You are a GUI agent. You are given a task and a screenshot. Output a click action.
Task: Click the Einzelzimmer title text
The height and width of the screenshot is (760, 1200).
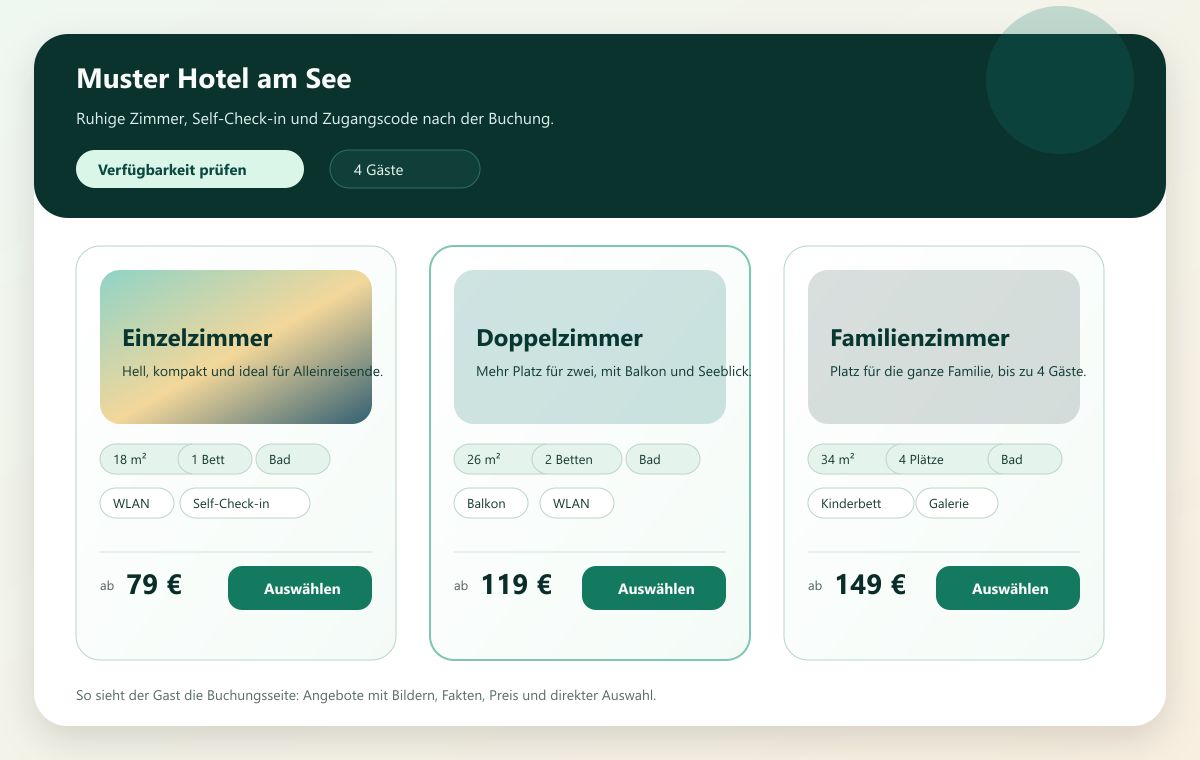click(197, 338)
